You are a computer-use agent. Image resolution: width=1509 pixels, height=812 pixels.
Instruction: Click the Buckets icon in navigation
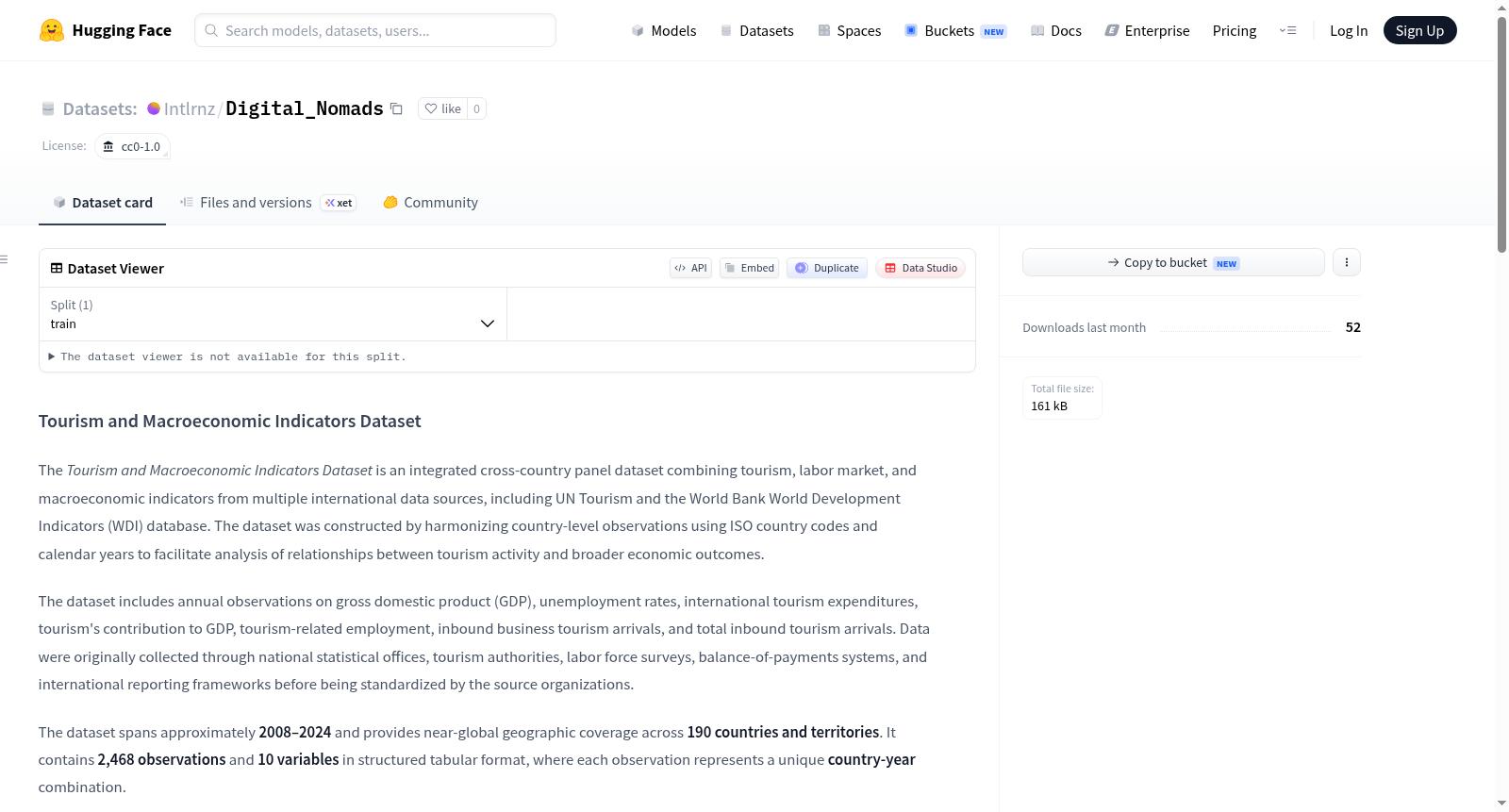[911, 30]
